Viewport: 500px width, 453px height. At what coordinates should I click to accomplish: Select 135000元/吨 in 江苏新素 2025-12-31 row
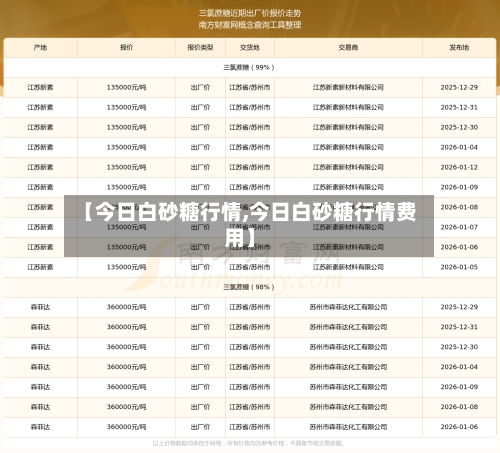126,108
